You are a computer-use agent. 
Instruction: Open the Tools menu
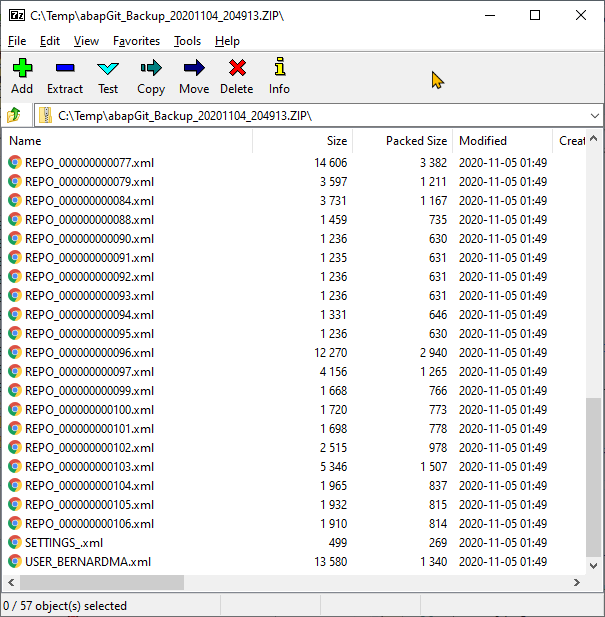[187, 41]
